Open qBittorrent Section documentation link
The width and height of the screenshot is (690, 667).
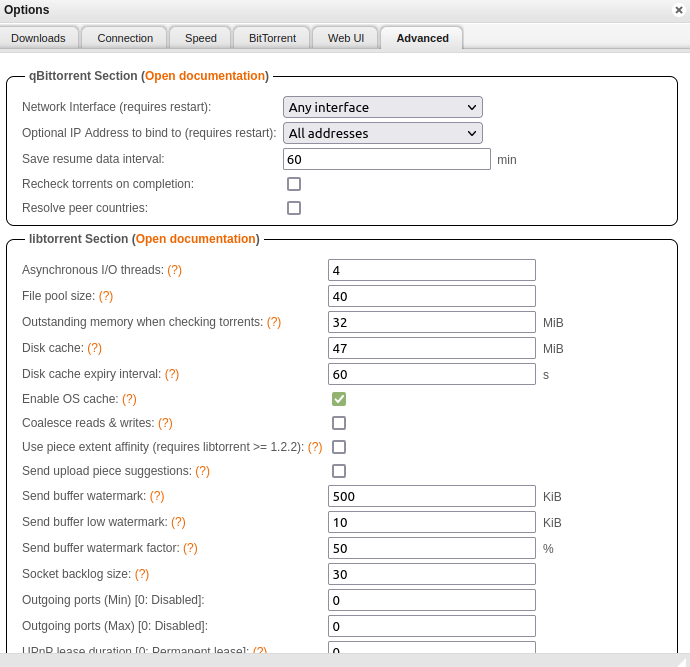(x=206, y=76)
